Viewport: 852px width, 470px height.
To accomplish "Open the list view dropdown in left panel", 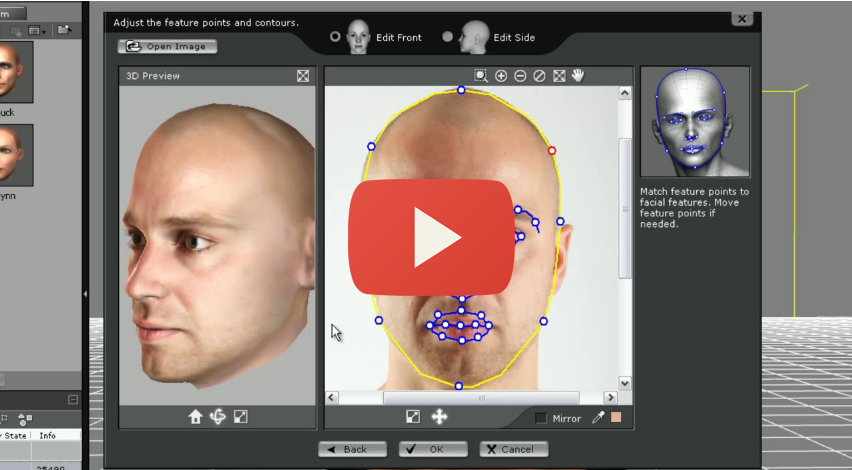I will click(37, 30).
